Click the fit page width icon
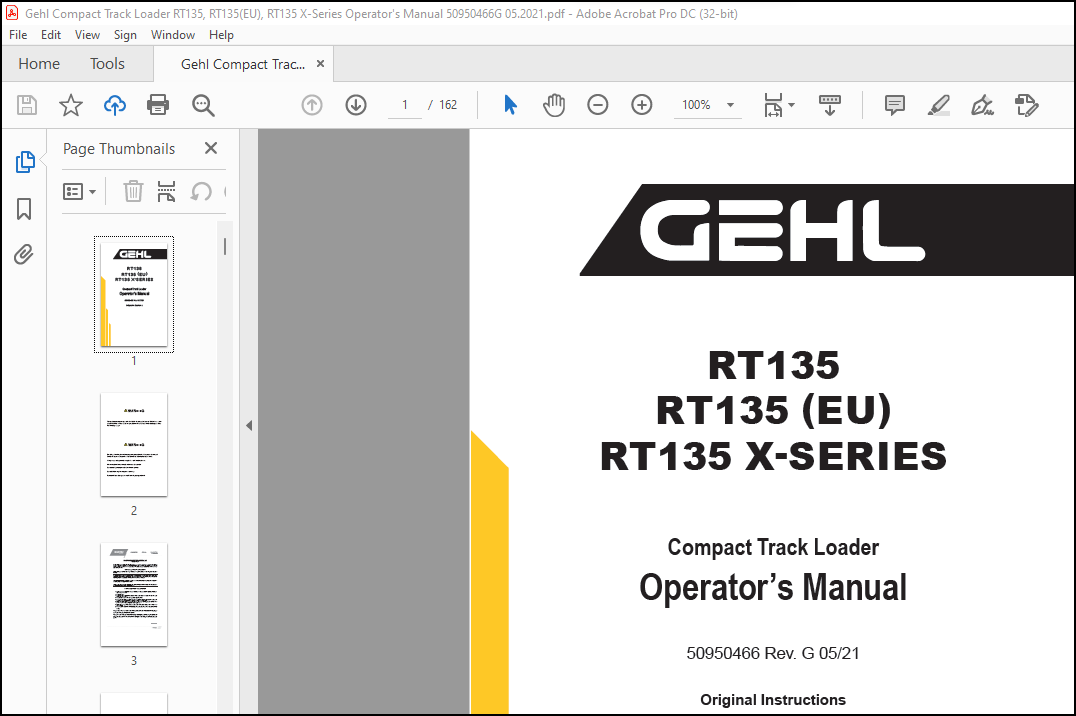 (x=773, y=105)
